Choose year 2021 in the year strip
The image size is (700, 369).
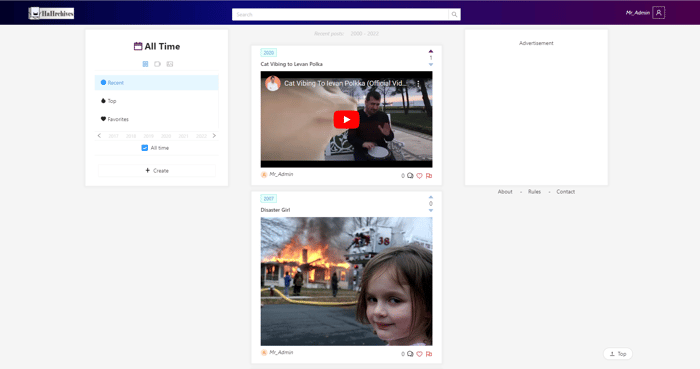[x=183, y=136]
